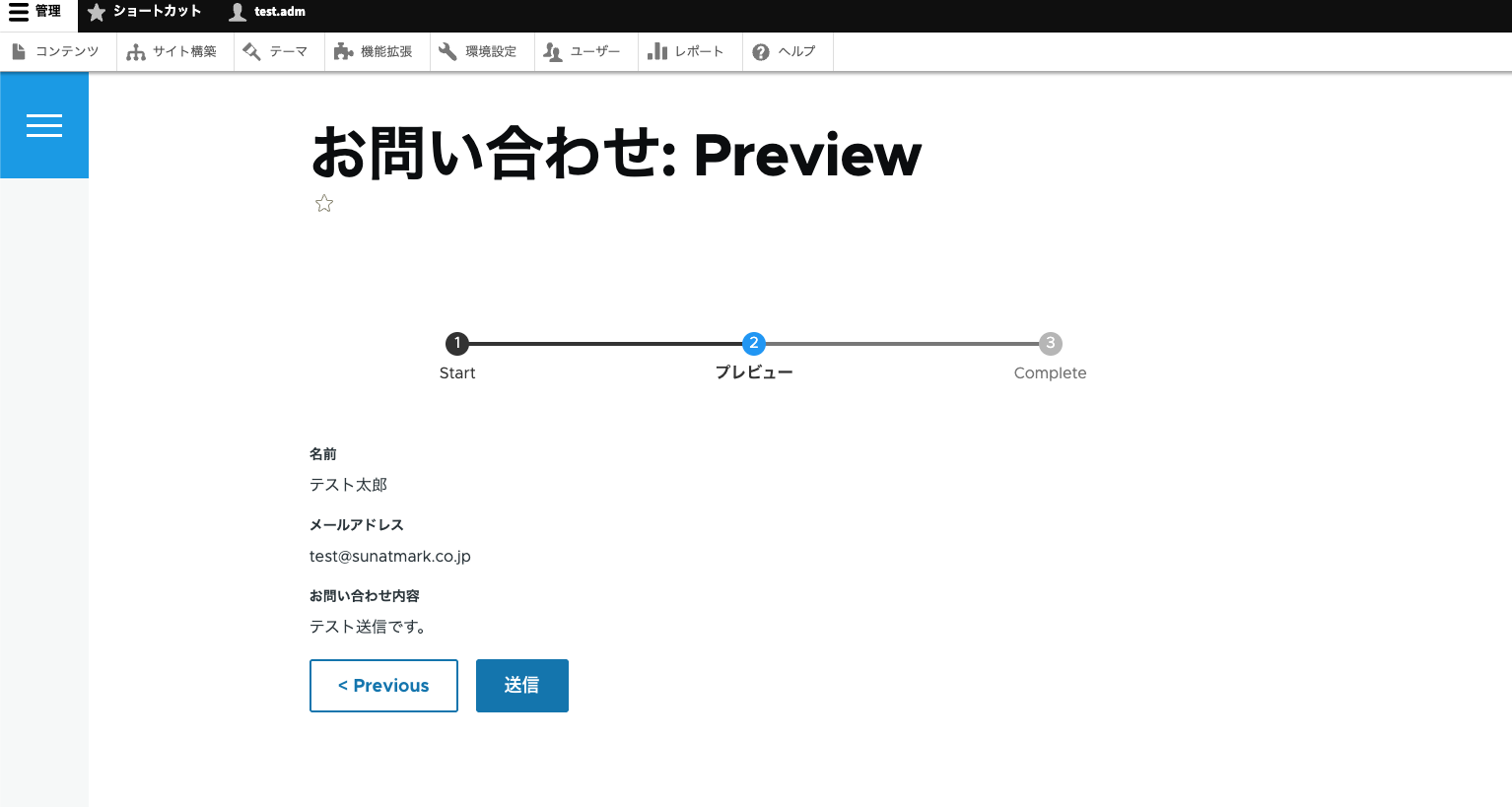Viewport: 1512px width, 807px height.
Task: Open the blue hamburger sidebar menu
Action: [44, 125]
